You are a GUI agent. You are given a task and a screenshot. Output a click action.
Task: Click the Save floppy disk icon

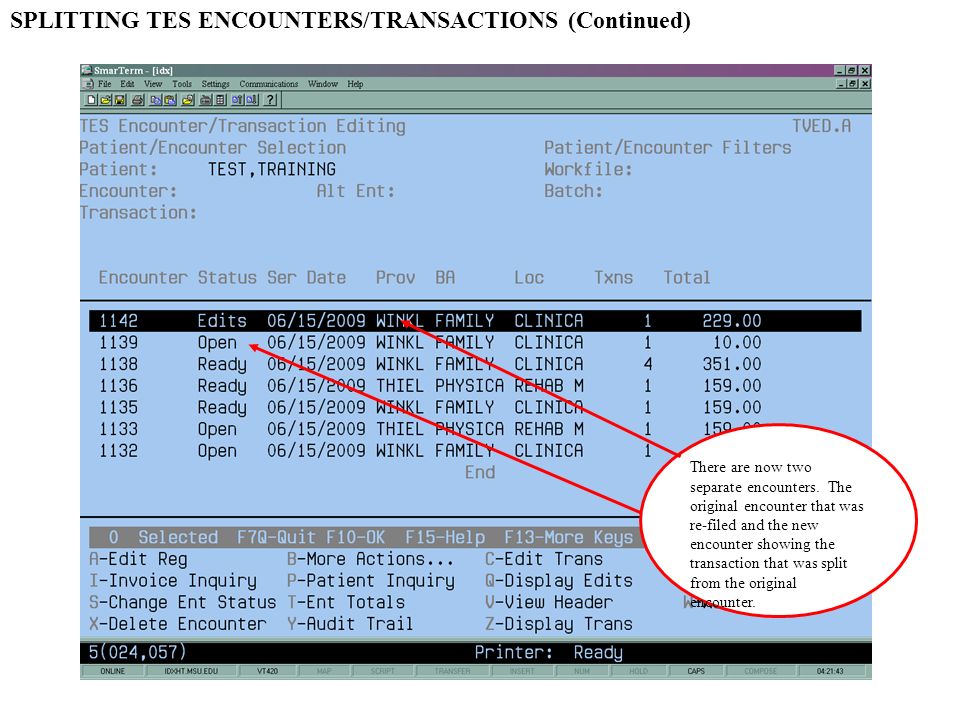120,99
